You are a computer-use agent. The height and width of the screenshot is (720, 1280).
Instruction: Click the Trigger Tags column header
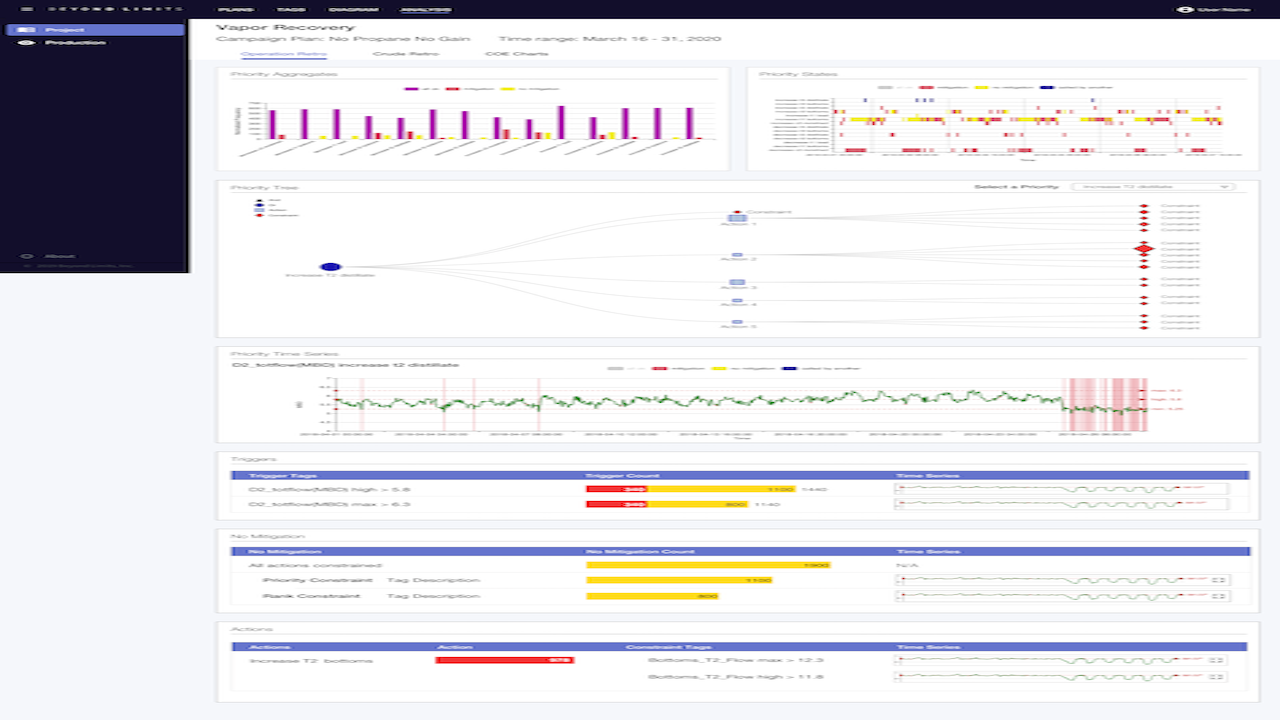282,475
